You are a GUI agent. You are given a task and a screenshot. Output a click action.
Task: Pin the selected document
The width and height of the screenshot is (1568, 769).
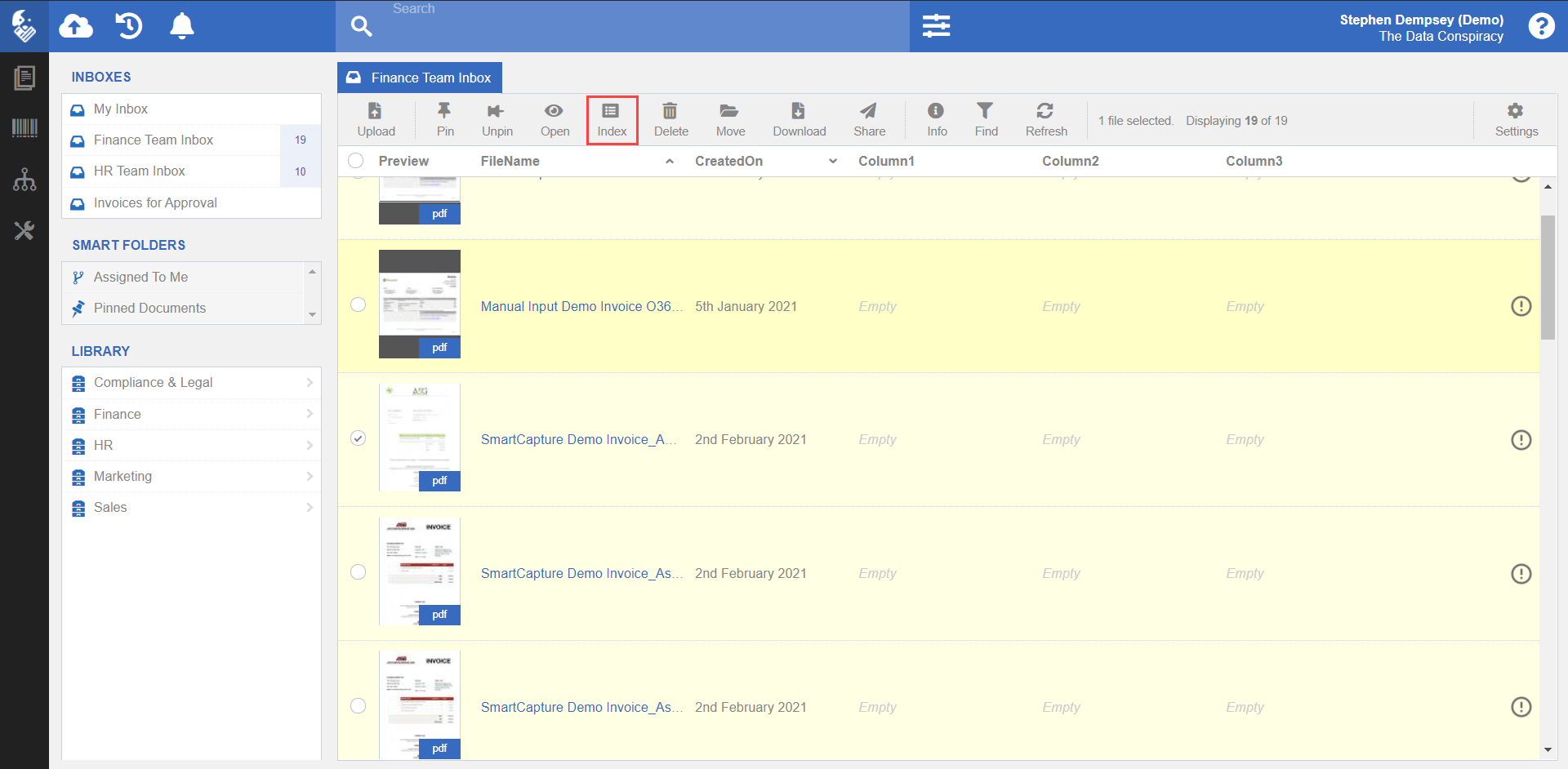[x=445, y=120]
